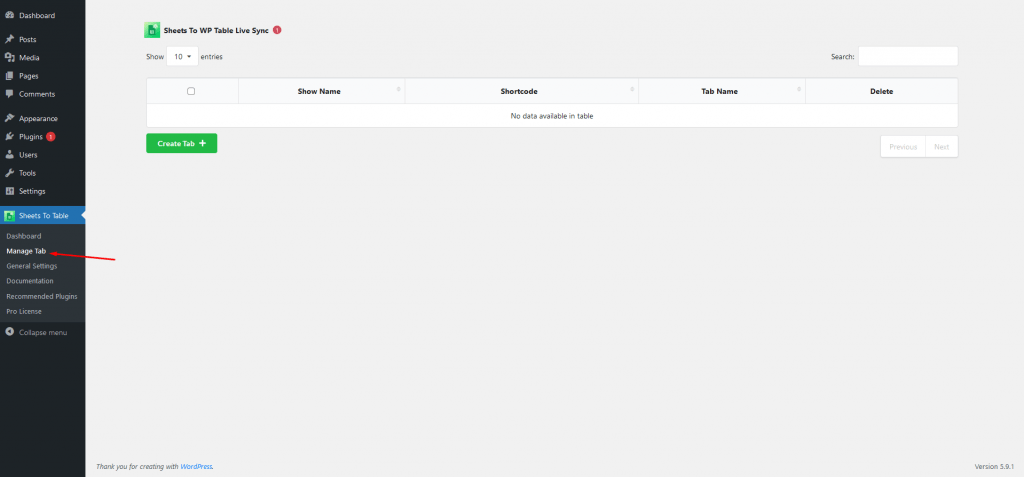
Task: Click the Plugins plug icon
Action: (9, 137)
